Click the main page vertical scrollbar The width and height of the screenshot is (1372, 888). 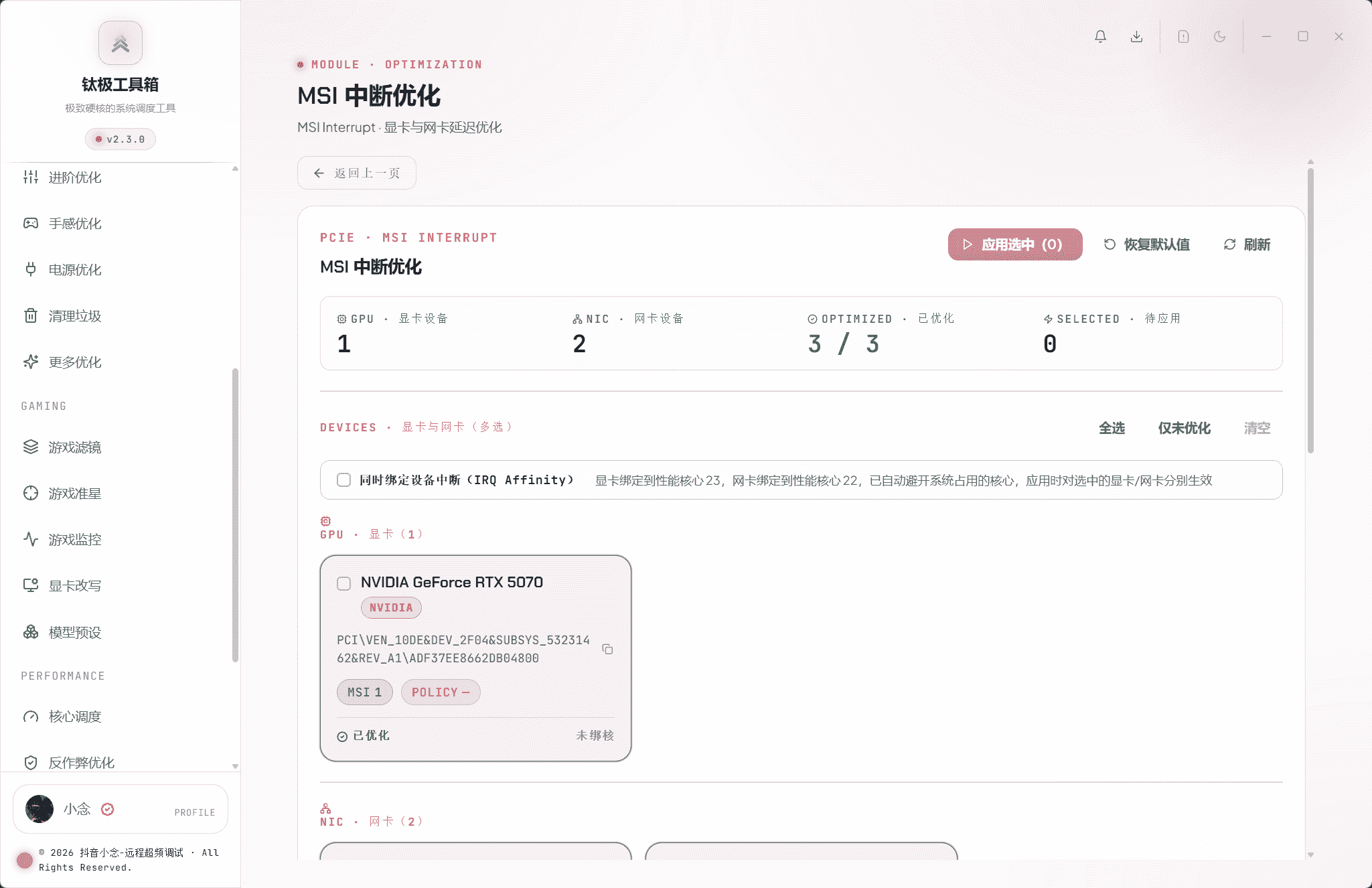[x=1310, y=311]
